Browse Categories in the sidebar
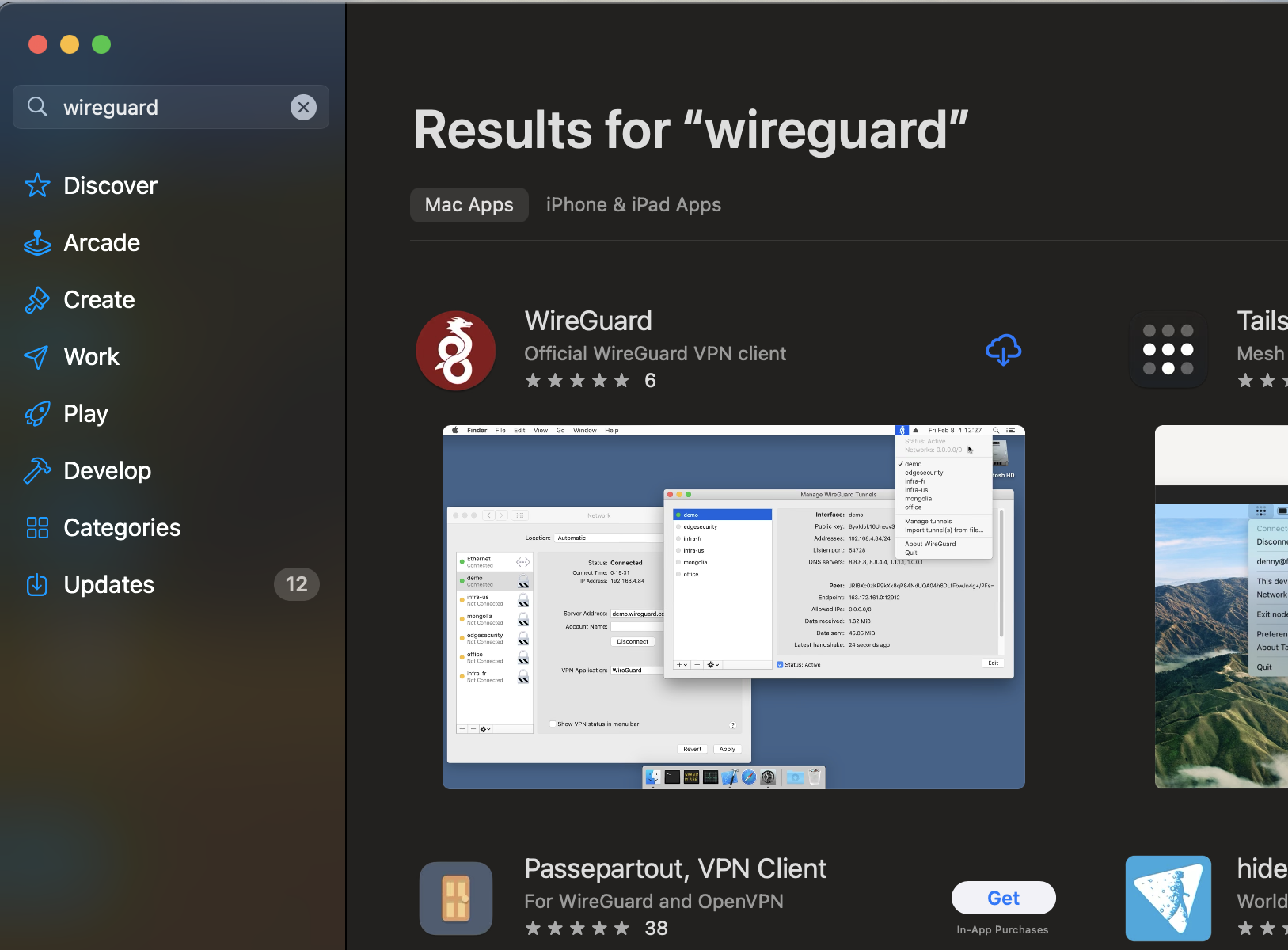 (122, 528)
